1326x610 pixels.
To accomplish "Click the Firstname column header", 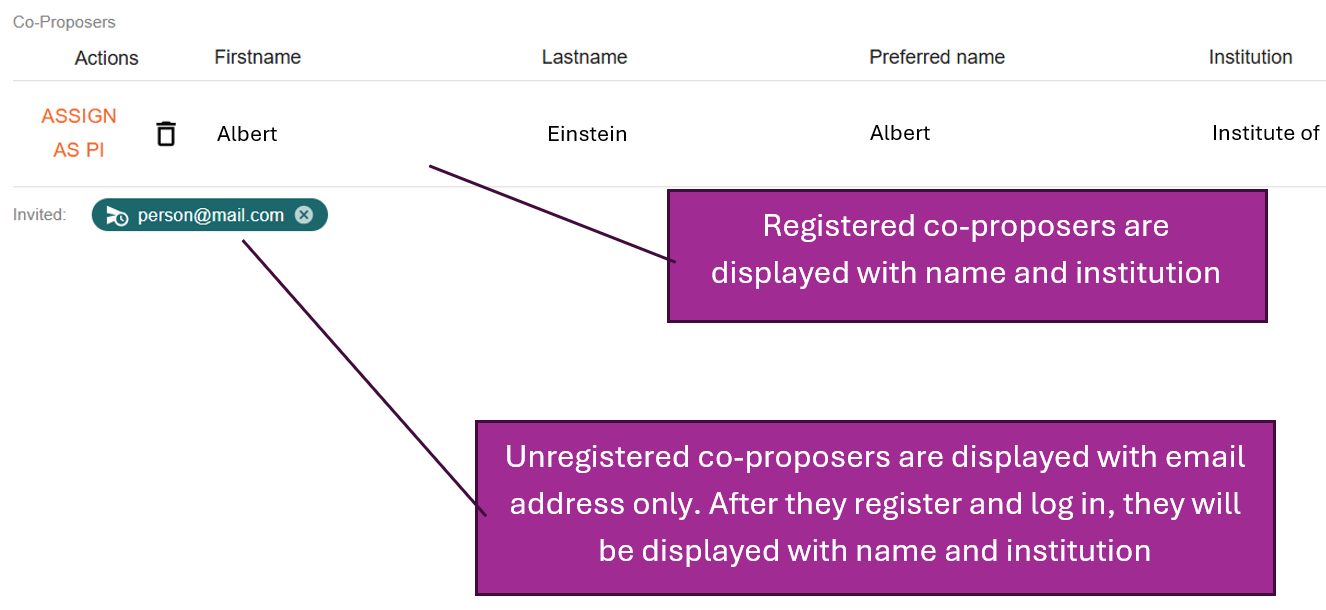I will (257, 57).
